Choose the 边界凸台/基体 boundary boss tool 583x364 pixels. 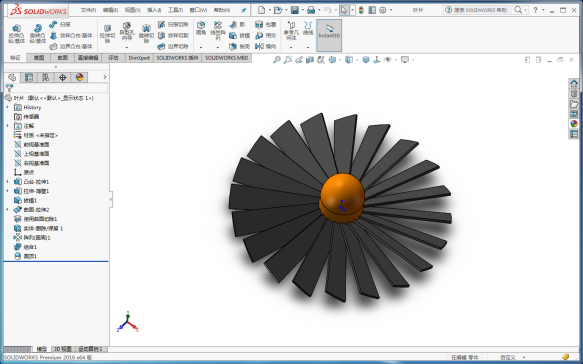(x=71, y=46)
